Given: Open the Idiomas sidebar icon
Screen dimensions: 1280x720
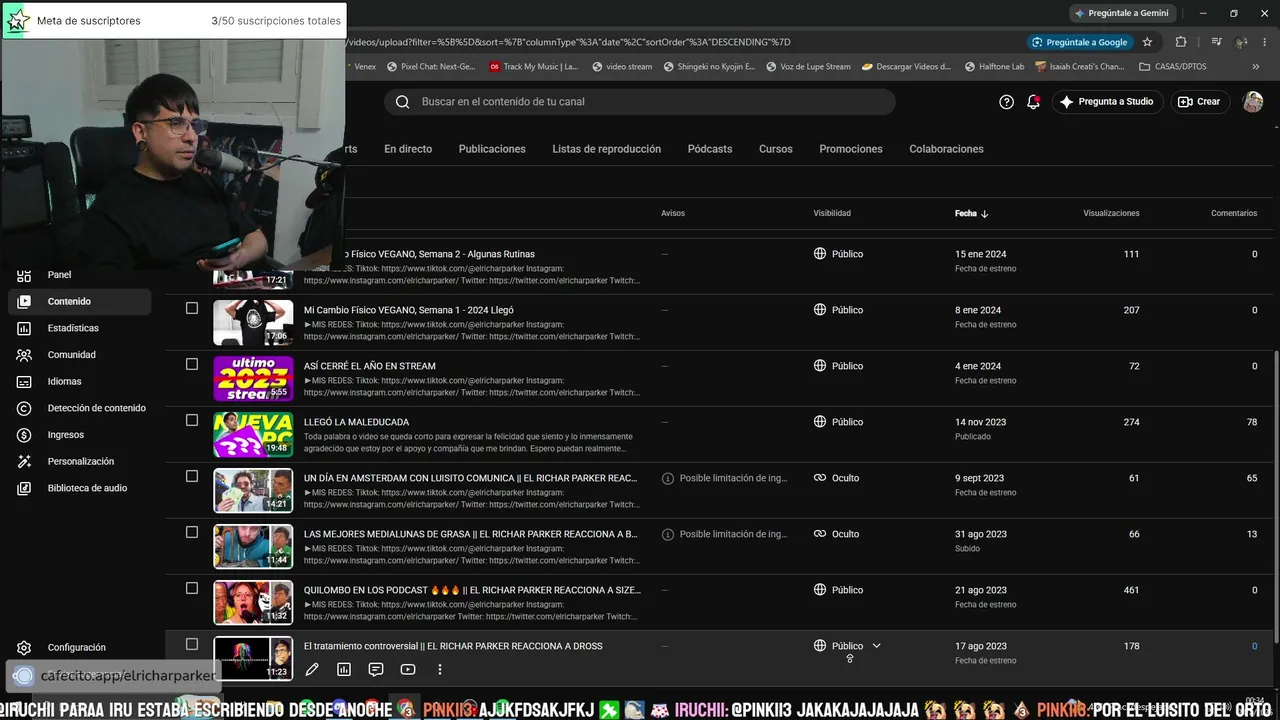Looking at the screenshot, I should click(x=25, y=381).
